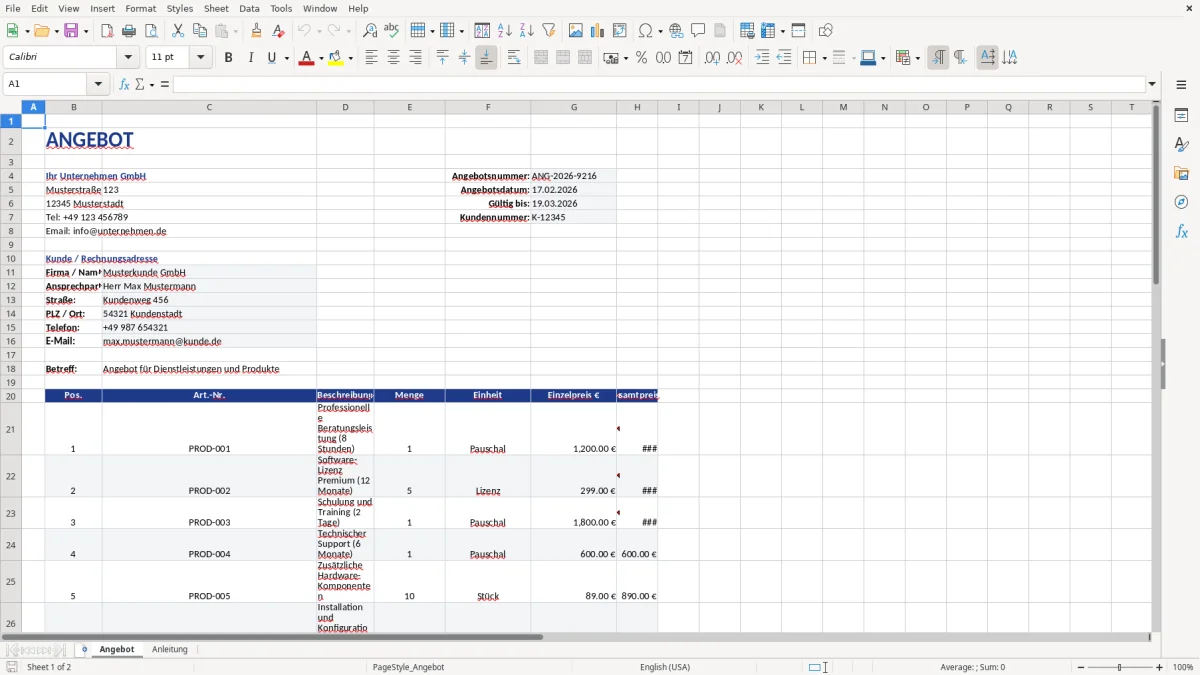This screenshot has height=675, width=1200.
Task: Apply the yellow background color swatch
Action: point(336,58)
